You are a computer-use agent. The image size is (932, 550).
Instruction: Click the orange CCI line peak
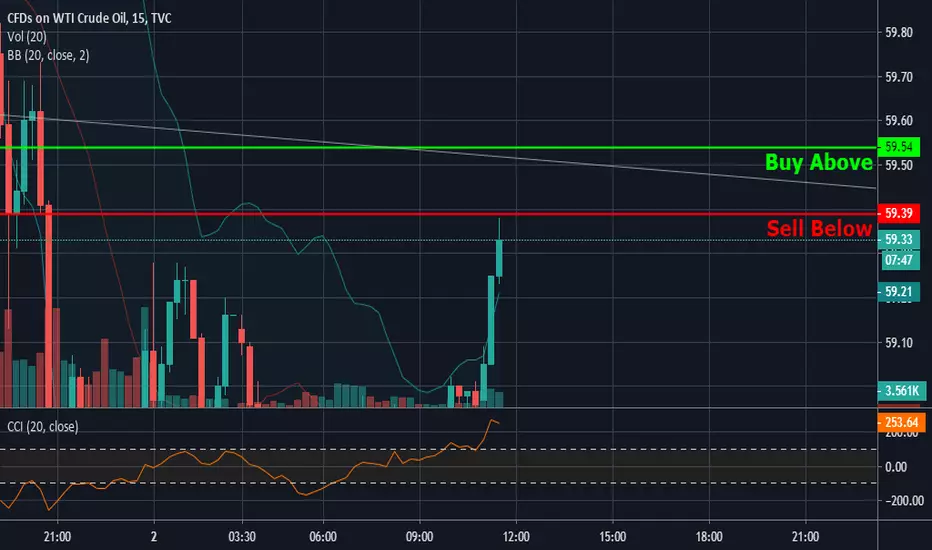[492, 420]
